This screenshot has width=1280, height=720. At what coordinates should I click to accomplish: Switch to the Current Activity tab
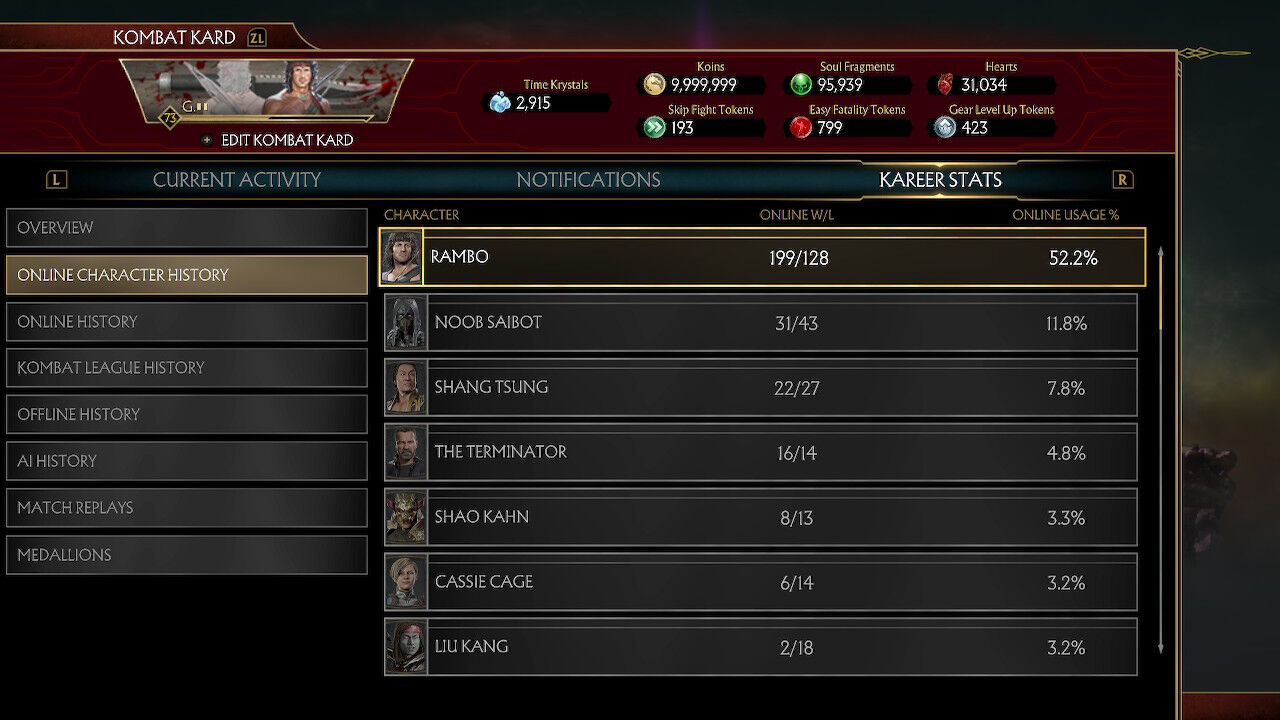click(x=237, y=180)
